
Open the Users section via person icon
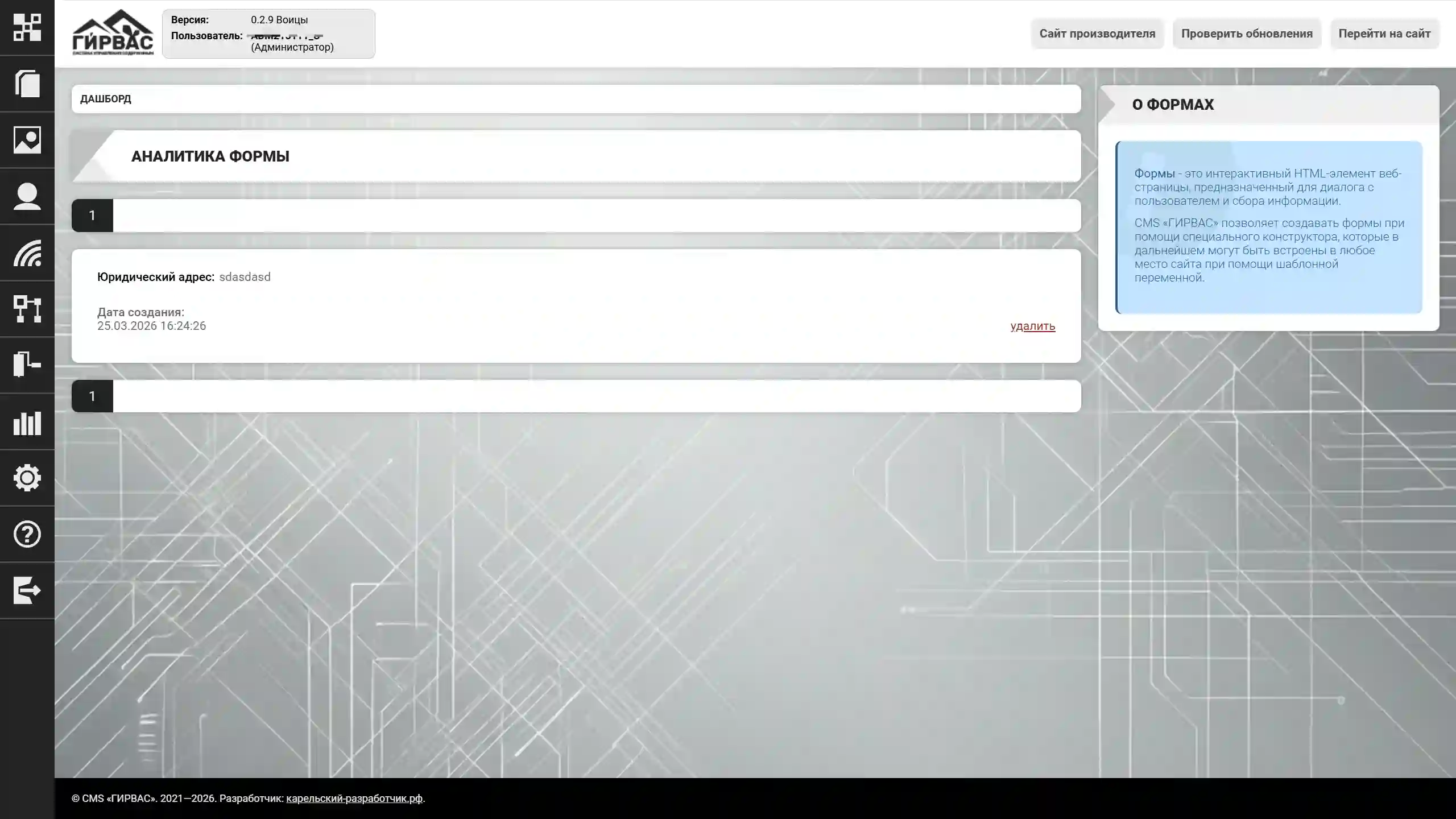[27, 196]
